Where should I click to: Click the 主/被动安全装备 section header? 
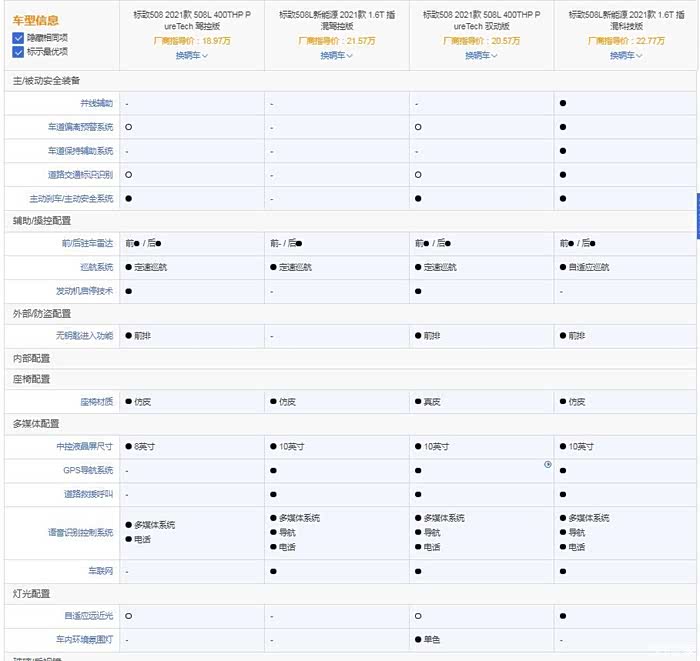46,81
